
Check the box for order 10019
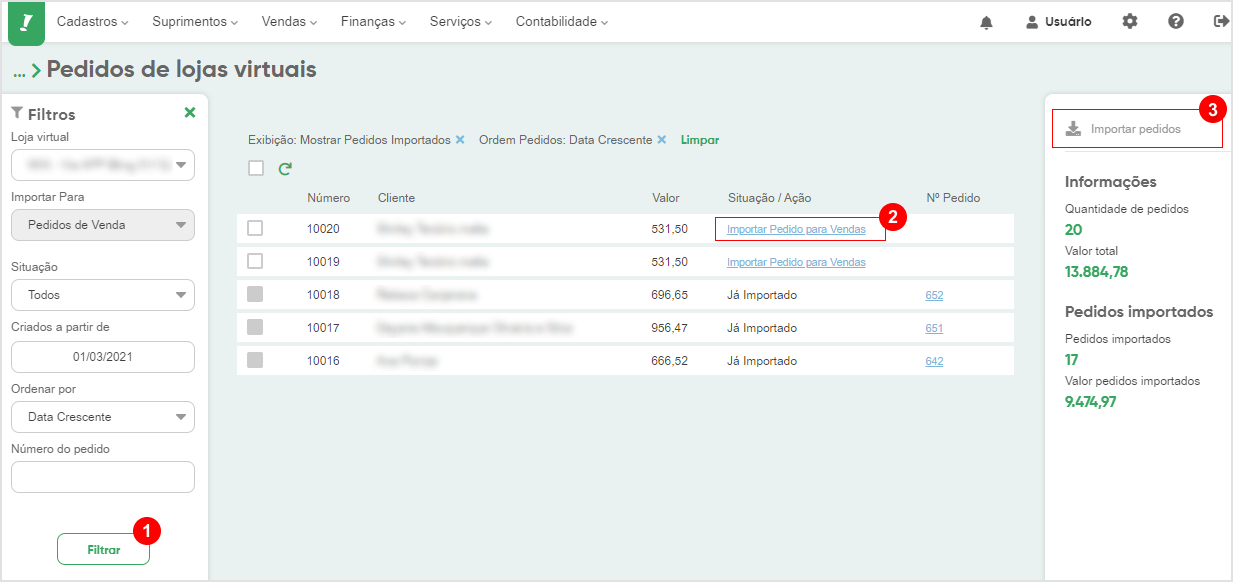coord(255,262)
